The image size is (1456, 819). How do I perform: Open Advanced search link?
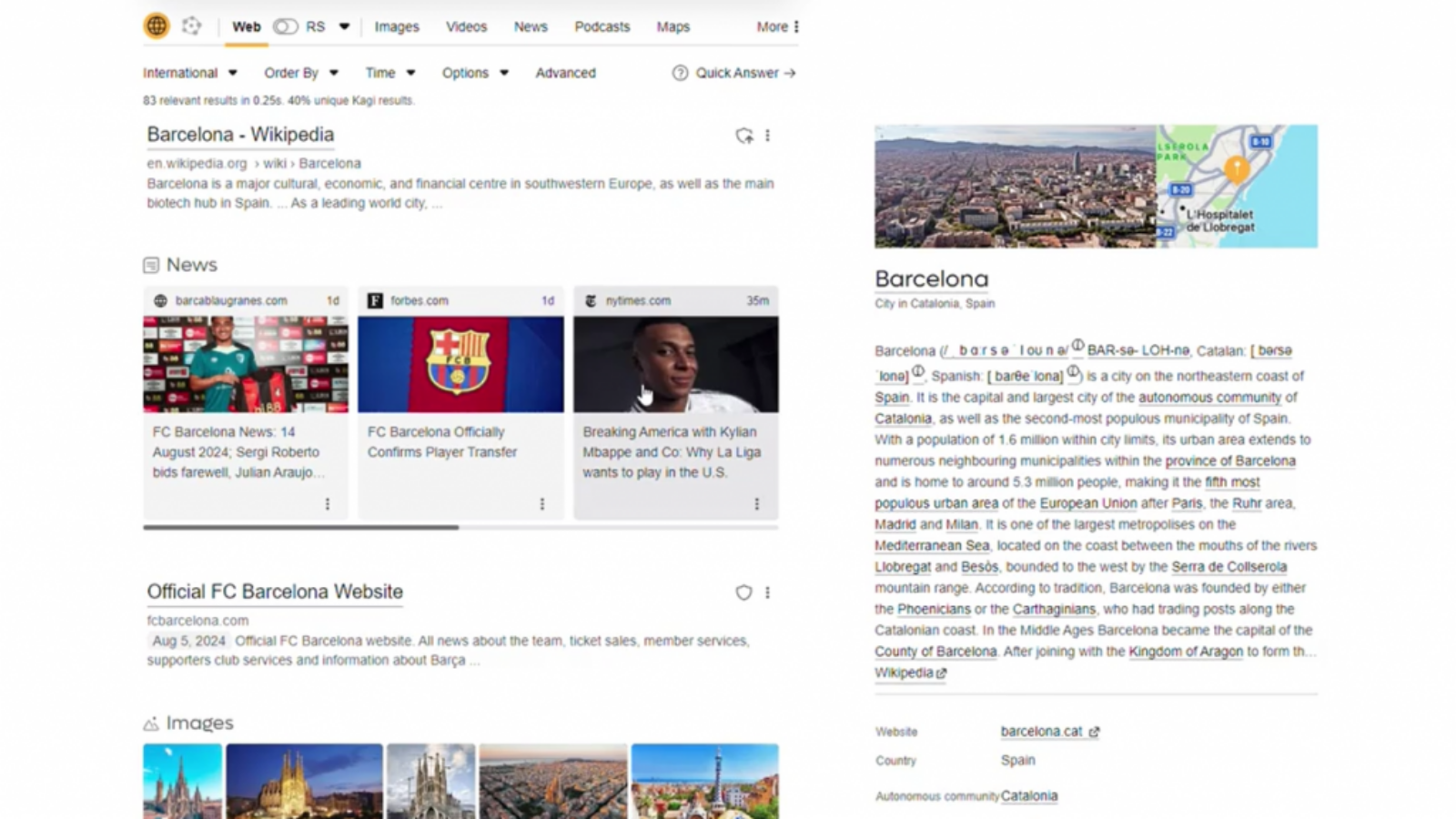pos(565,73)
